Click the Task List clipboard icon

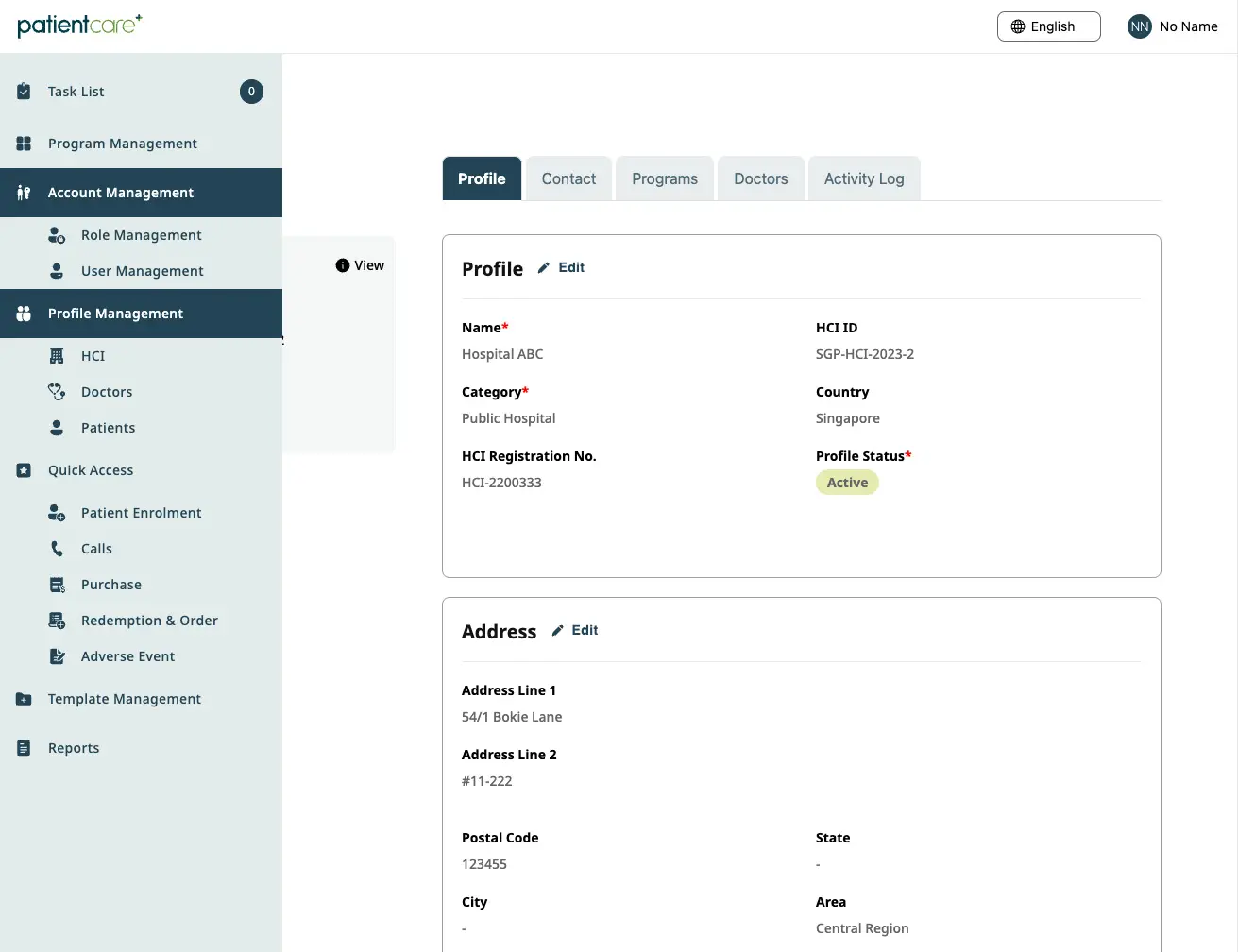[23, 91]
